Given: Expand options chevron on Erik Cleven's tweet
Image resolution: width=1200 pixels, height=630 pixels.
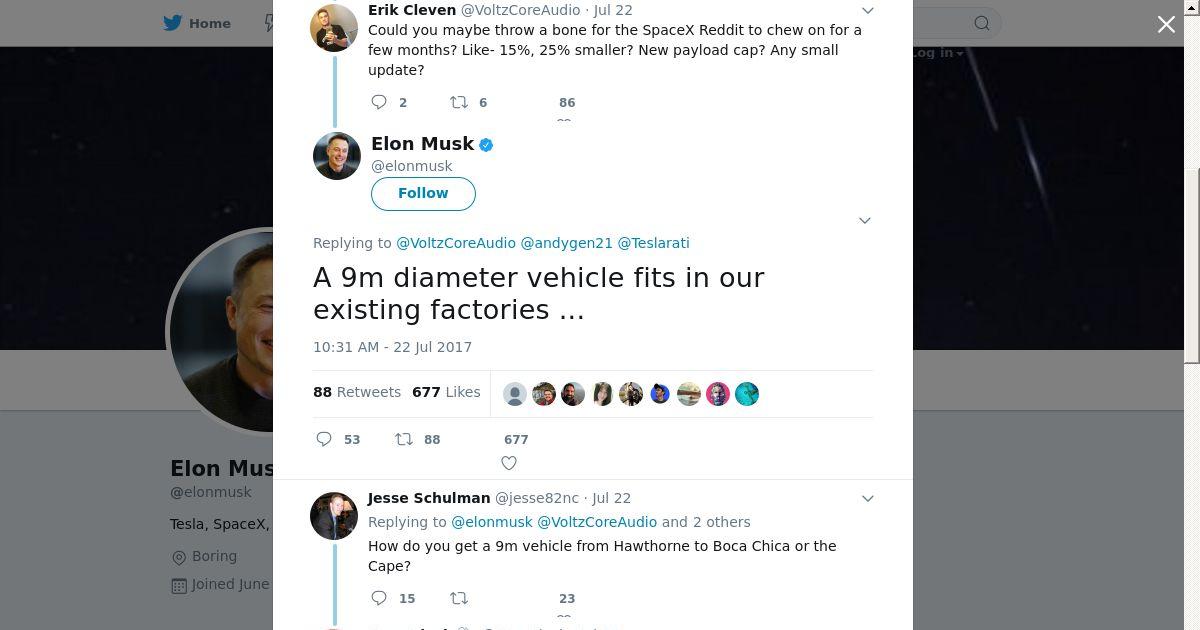Looking at the screenshot, I should point(867,10).
